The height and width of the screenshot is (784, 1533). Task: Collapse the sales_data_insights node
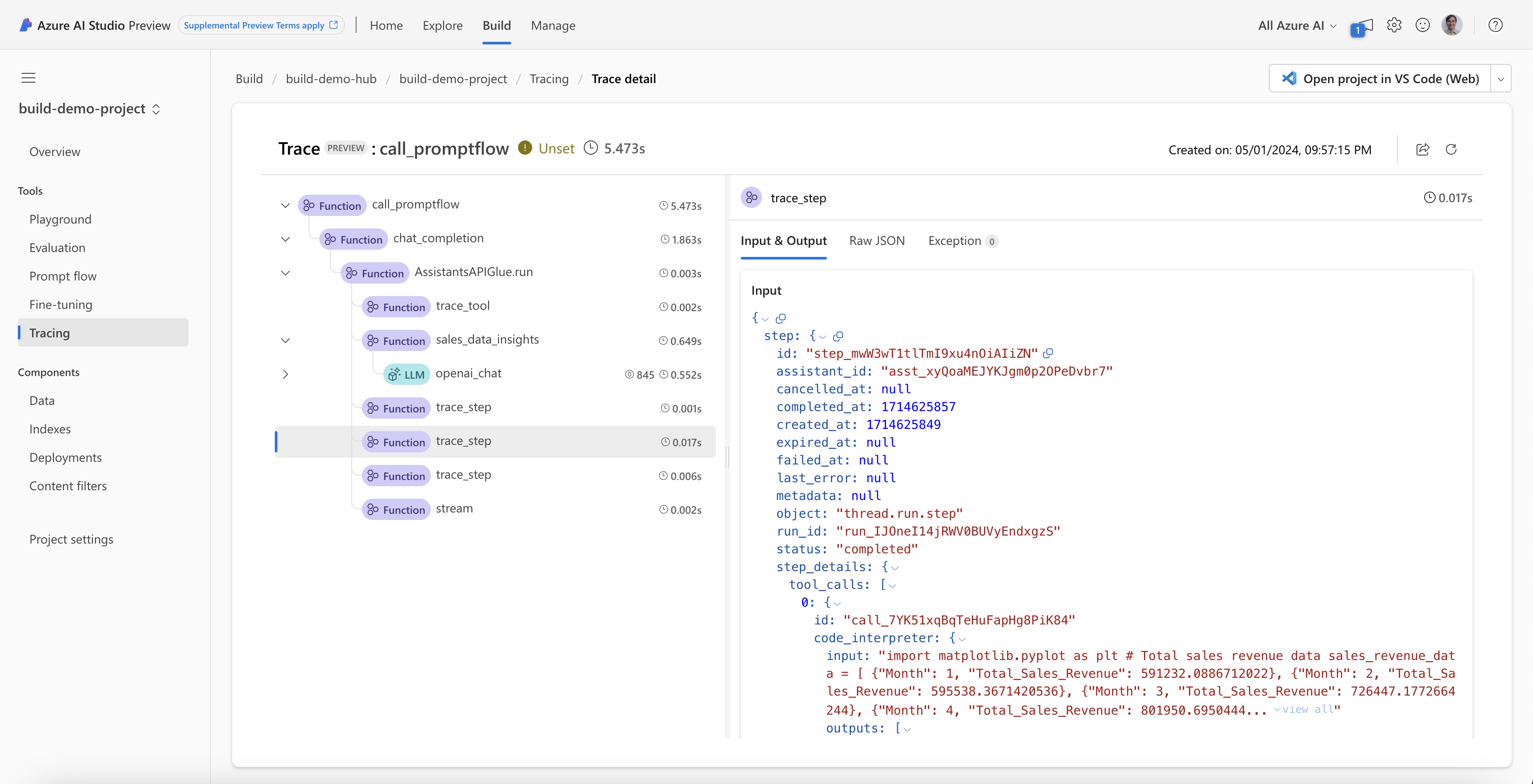click(x=285, y=340)
